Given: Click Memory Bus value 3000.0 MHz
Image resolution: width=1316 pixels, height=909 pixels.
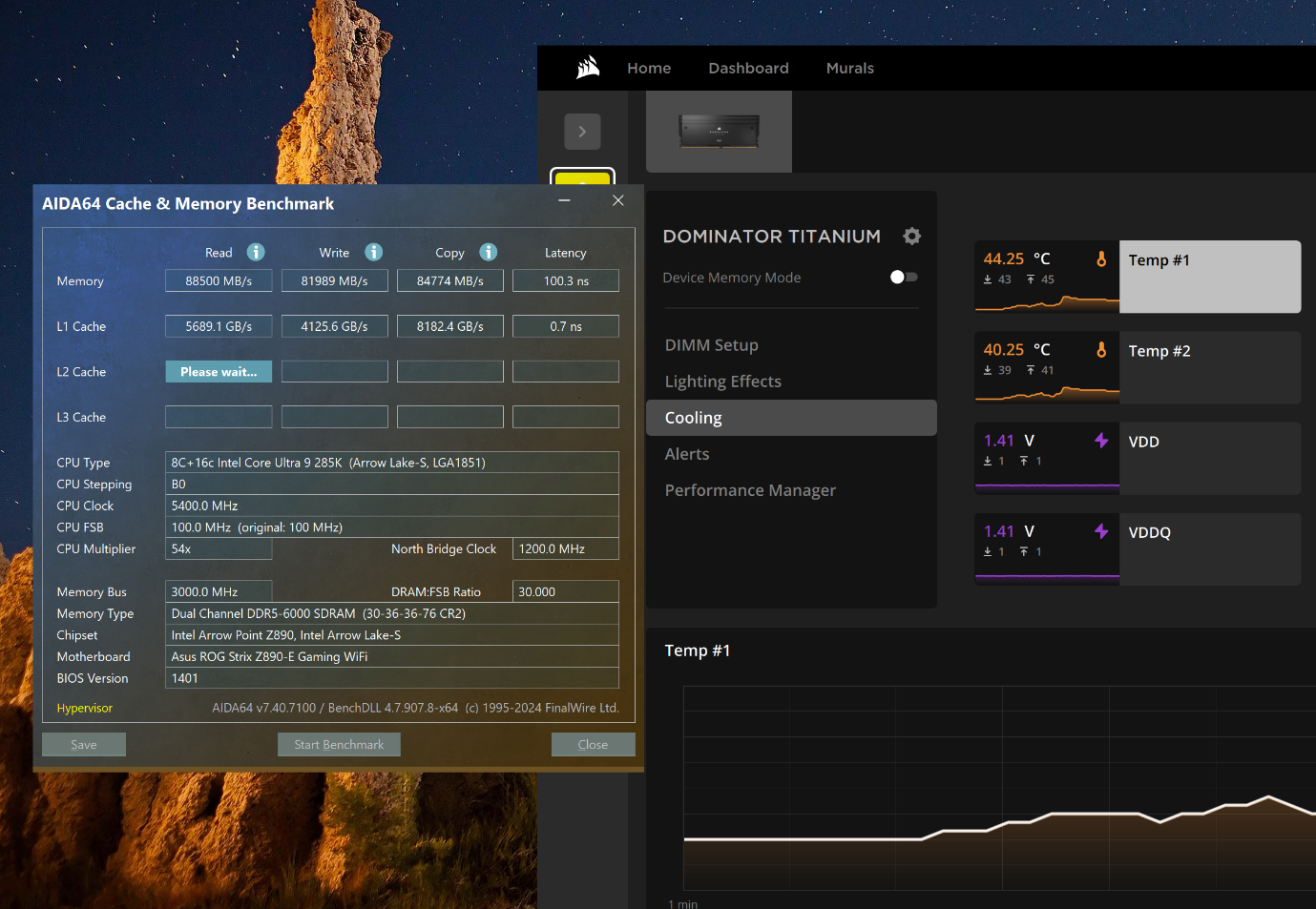Looking at the screenshot, I should tap(219, 591).
